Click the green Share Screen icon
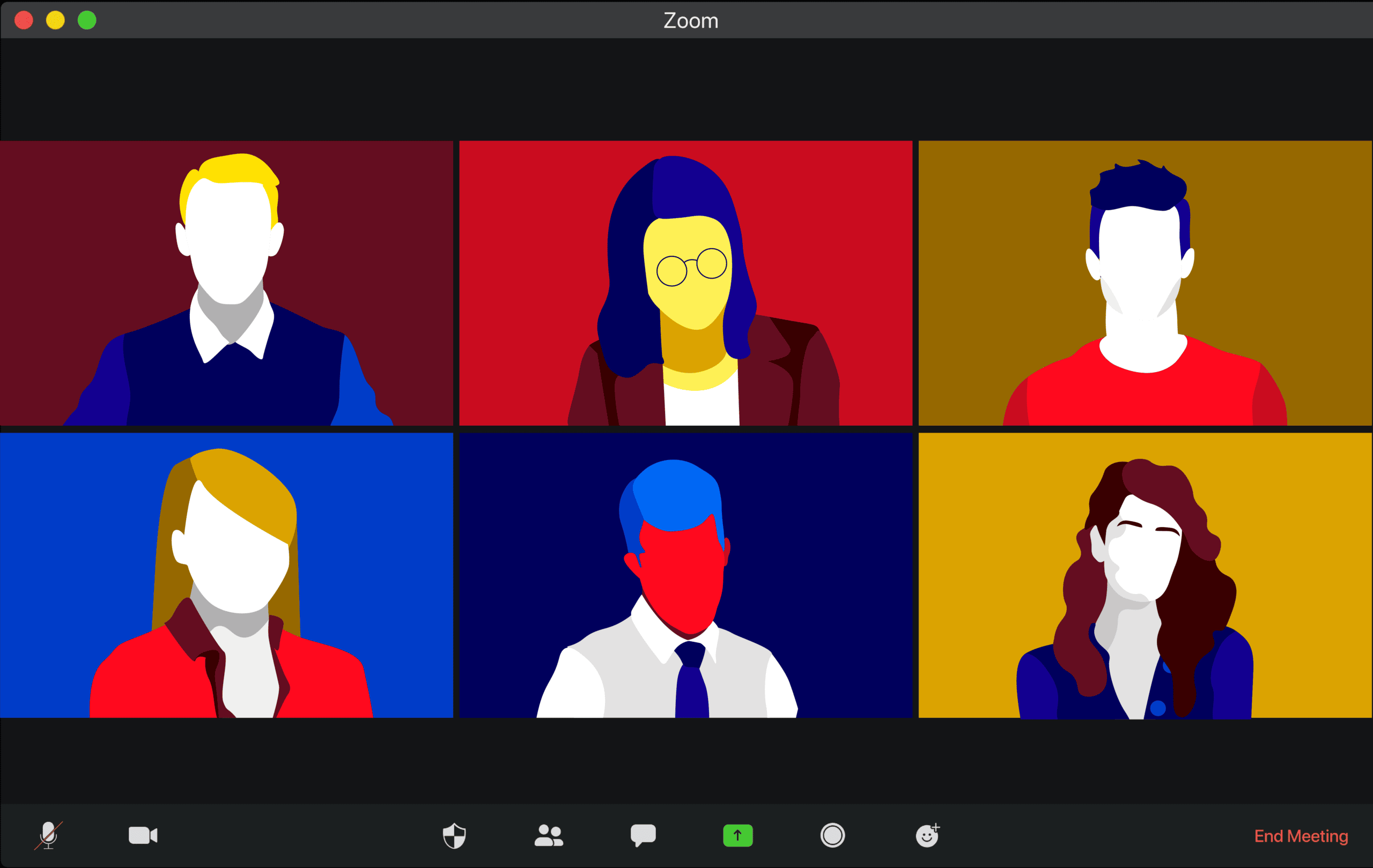The width and height of the screenshot is (1373, 868). [738, 835]
